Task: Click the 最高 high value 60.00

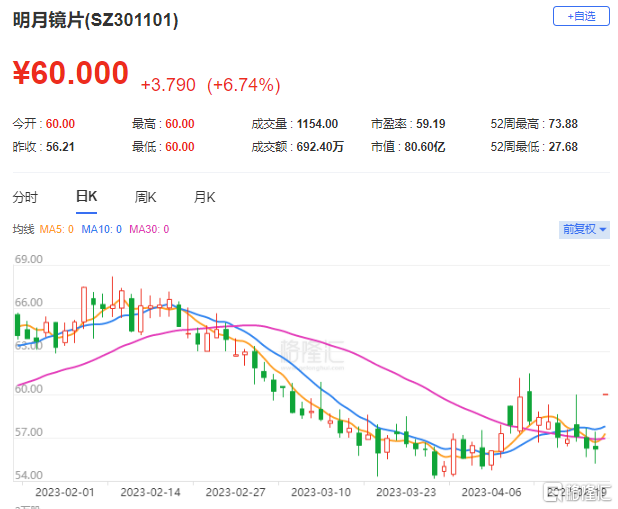Action: coord(180,124)
